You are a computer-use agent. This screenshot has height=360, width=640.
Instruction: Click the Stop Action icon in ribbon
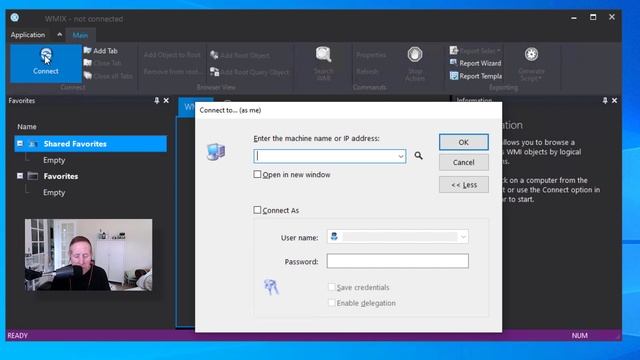pyautogui.click(x=415, y=55)
